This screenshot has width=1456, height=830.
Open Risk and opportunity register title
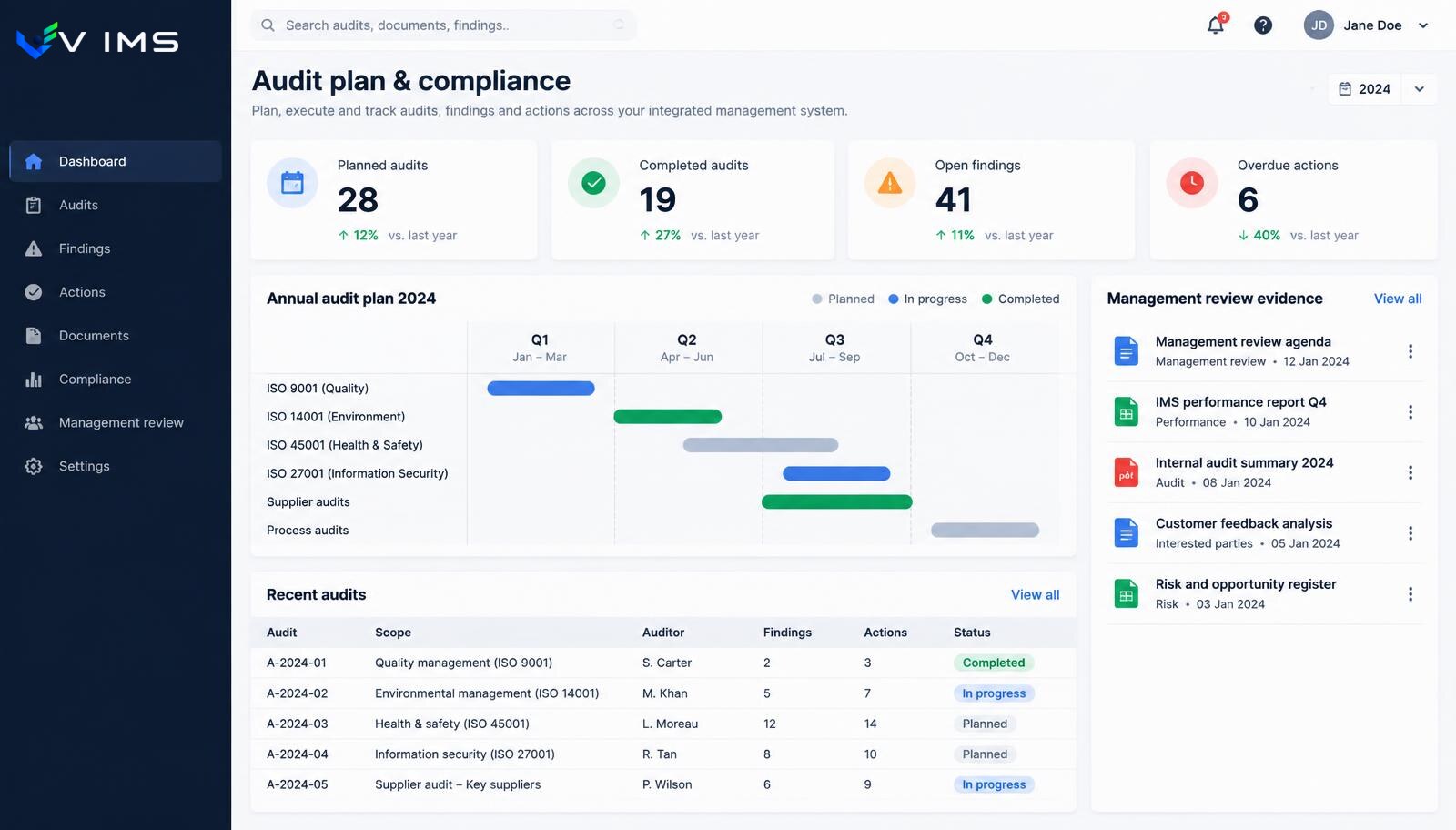[1246, 584]
